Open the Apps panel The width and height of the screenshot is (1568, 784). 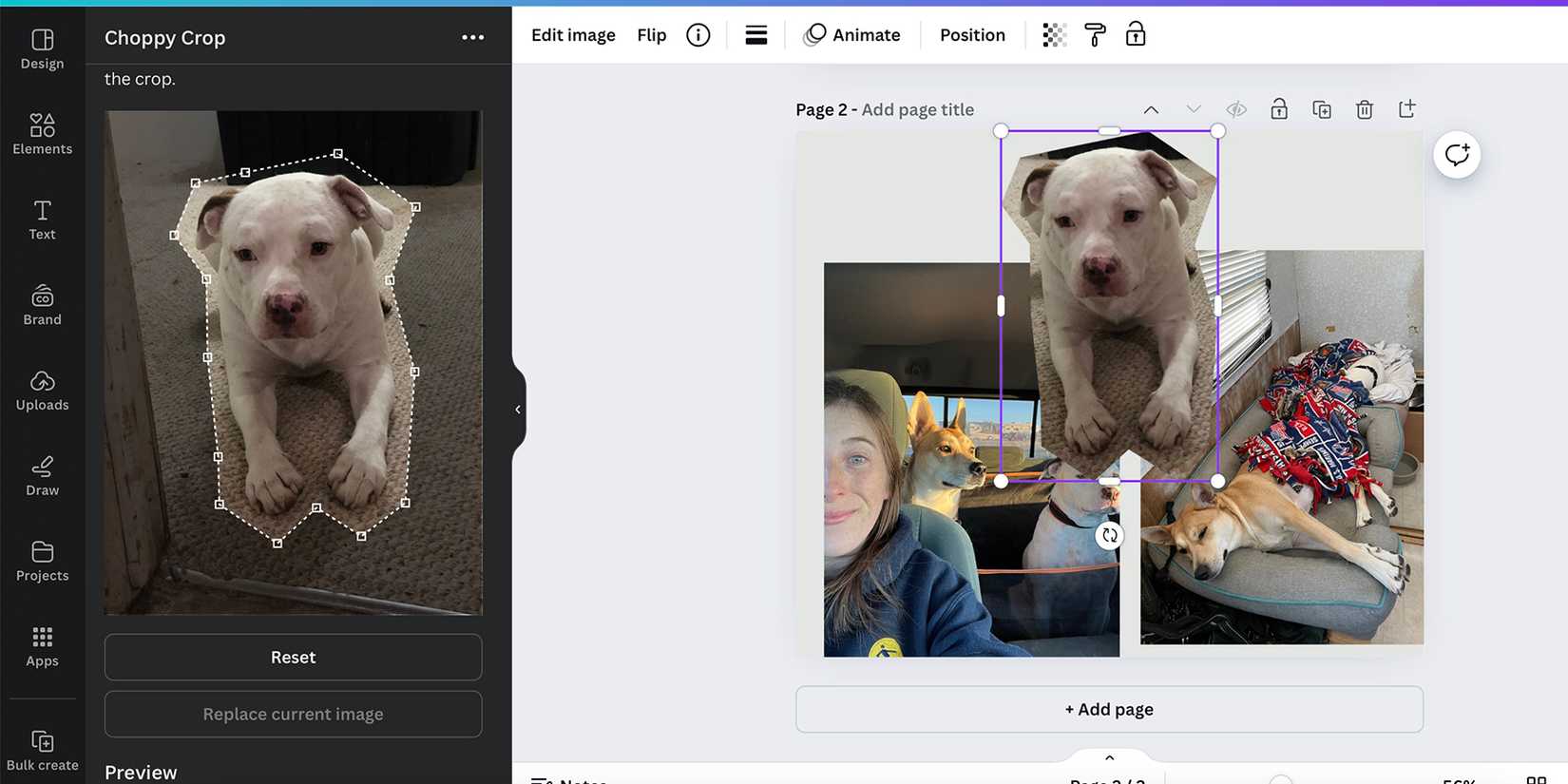[42, 647]
